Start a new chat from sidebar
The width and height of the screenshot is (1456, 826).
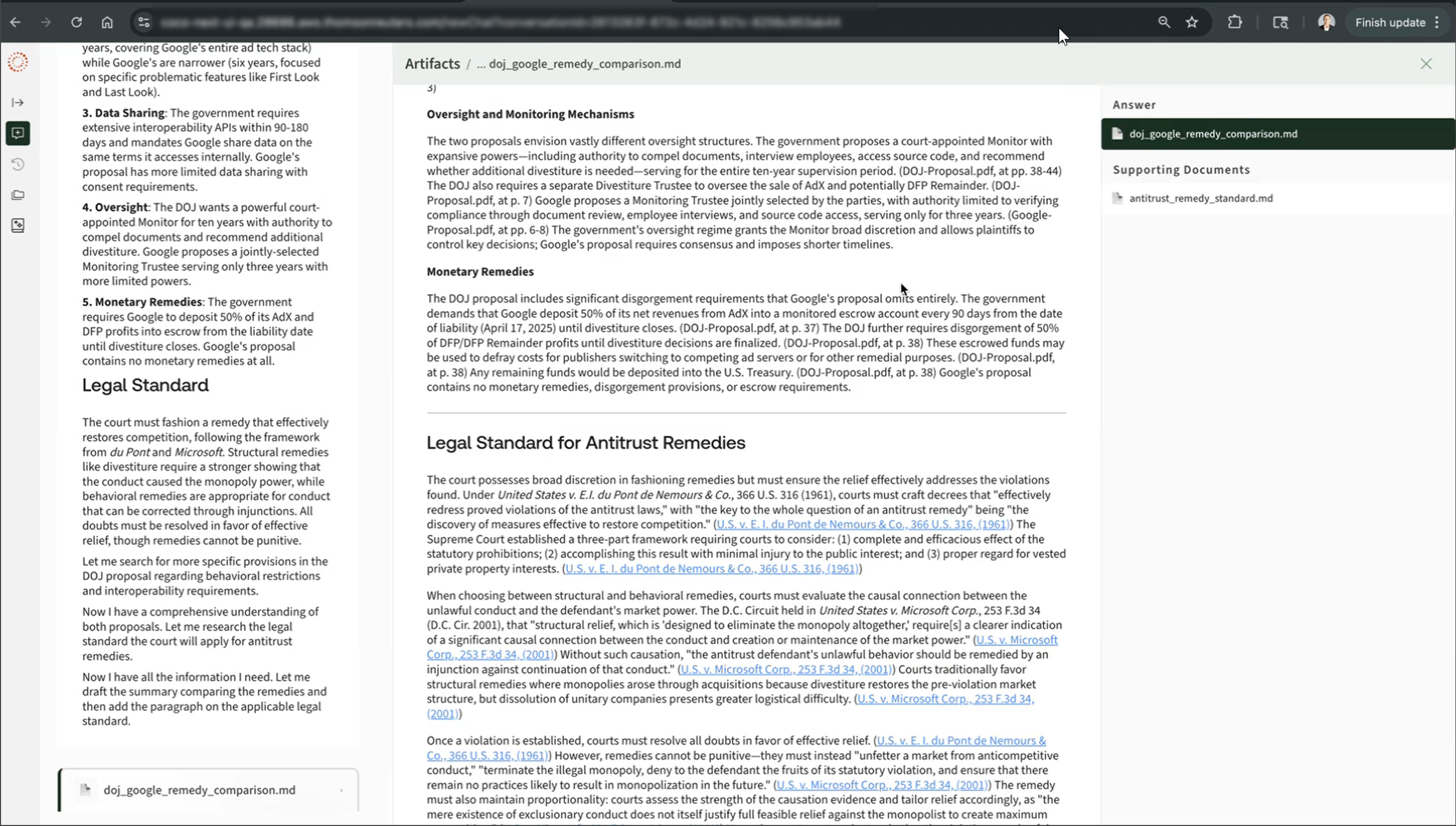18,133
